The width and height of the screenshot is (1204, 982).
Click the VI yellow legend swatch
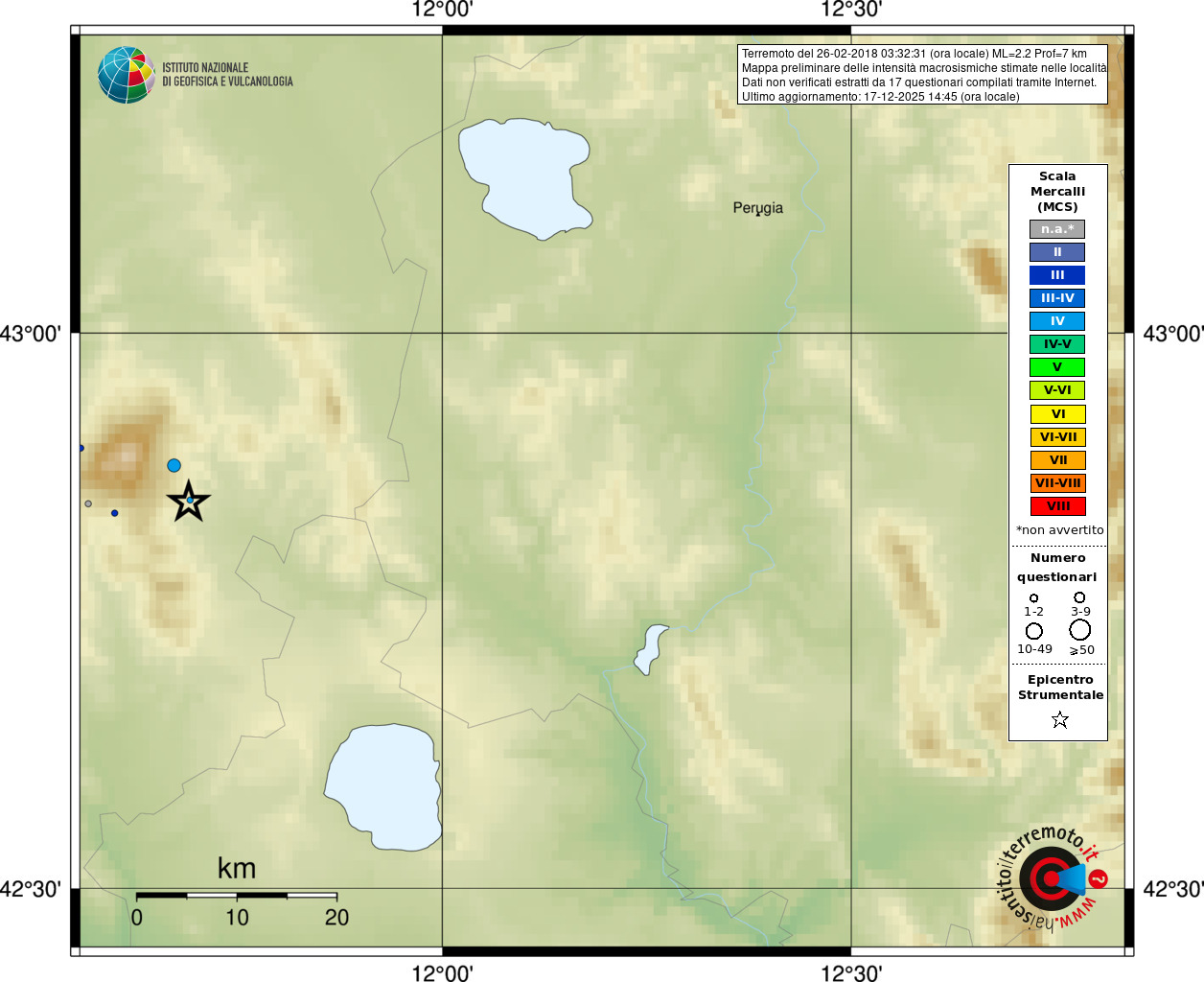click(1057, 414)
